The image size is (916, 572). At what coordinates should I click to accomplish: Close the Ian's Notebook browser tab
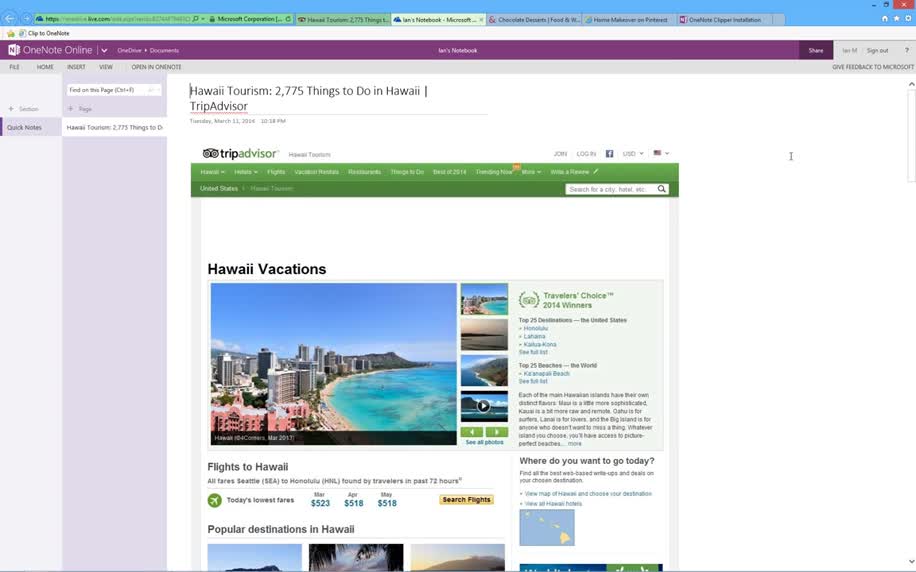click(481, 19)
